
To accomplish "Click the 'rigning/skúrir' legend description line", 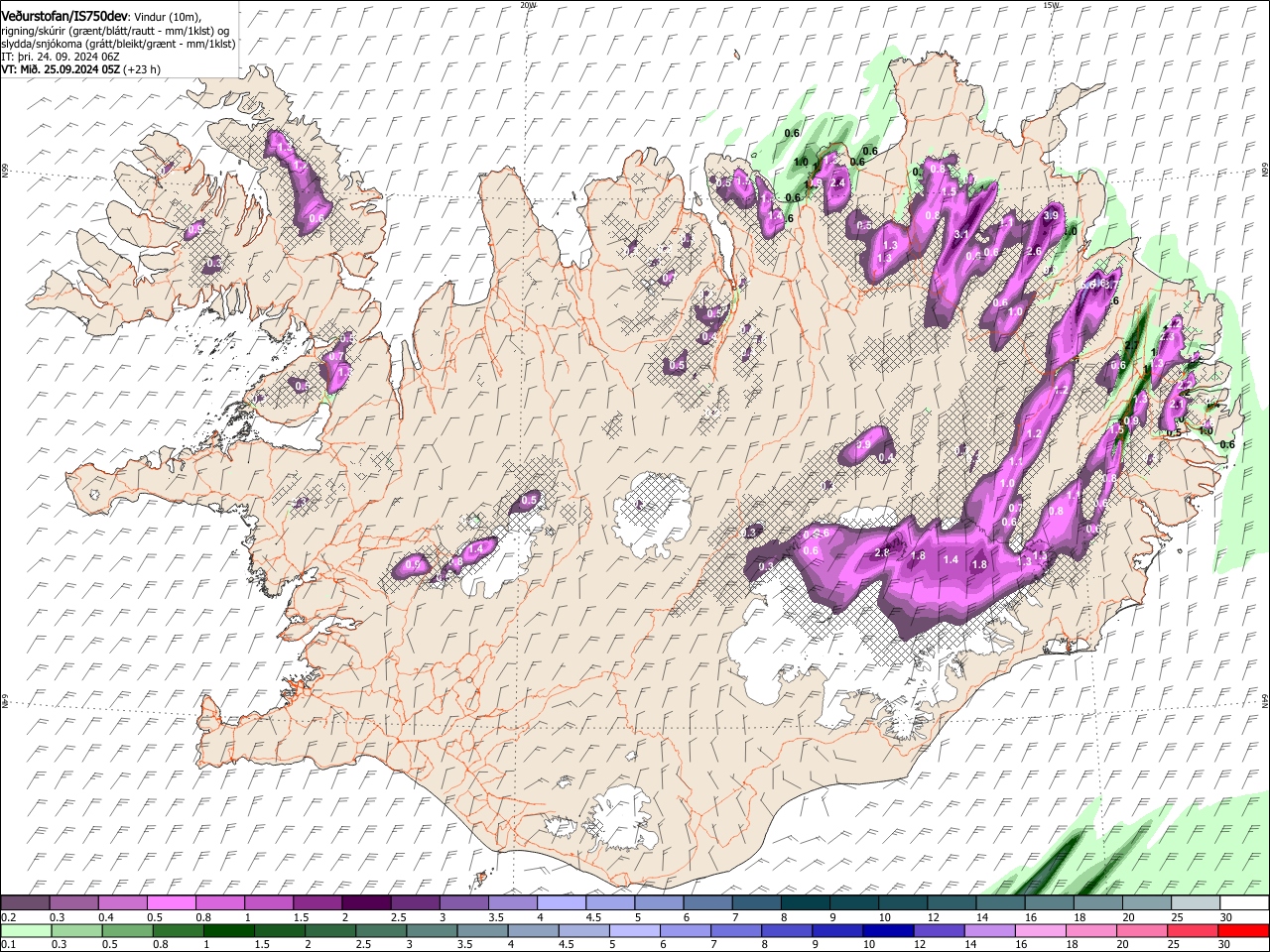I will tap(115, 31).
